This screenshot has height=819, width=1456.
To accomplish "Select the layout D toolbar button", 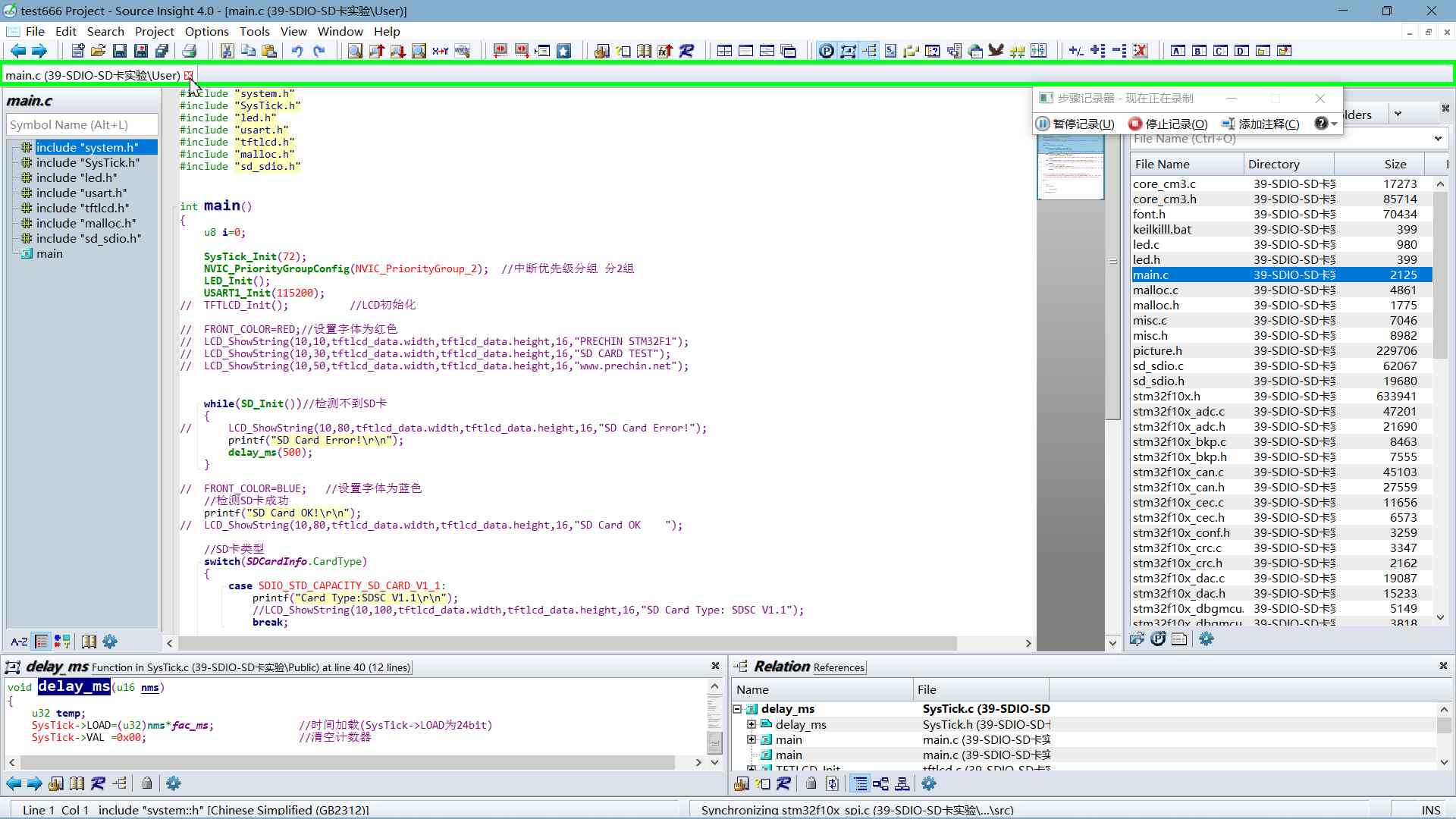I will click(x=1241, y=51).
